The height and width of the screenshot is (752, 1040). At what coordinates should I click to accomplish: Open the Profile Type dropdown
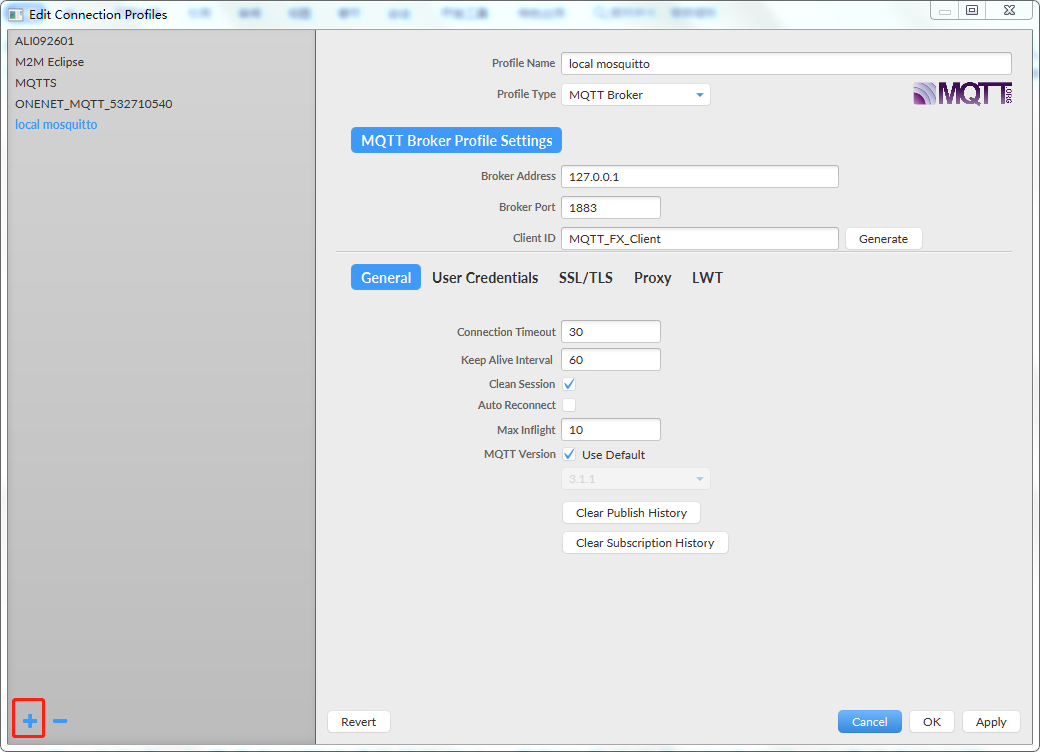(x=635, y=95)
